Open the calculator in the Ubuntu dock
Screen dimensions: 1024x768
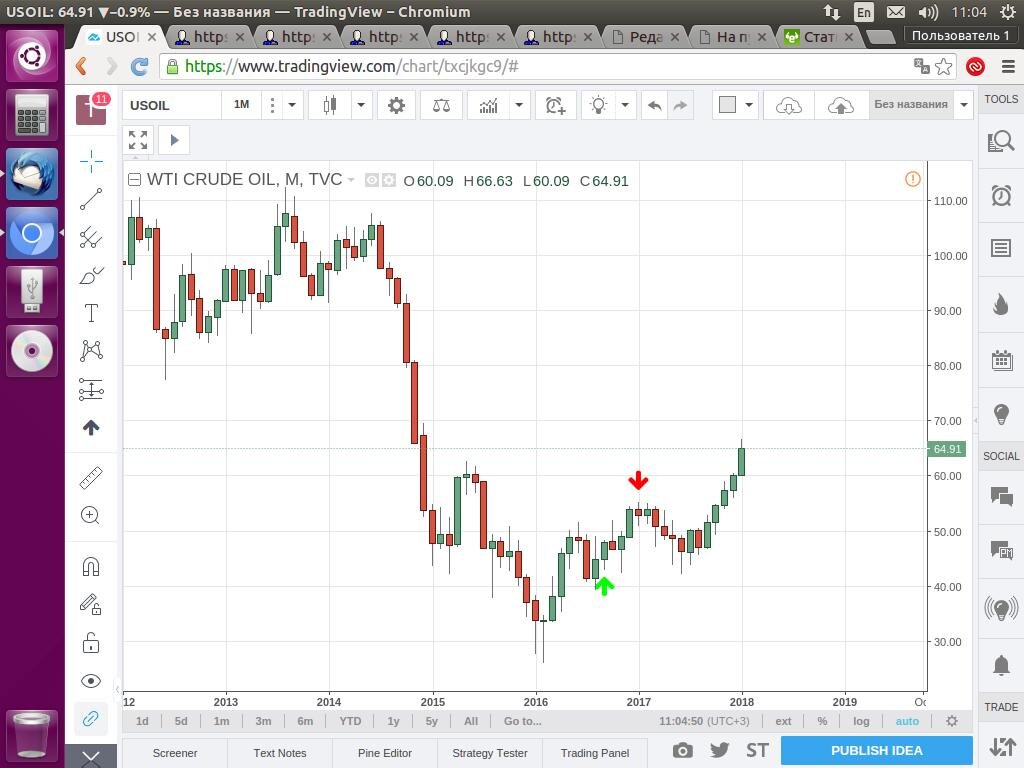32,115
